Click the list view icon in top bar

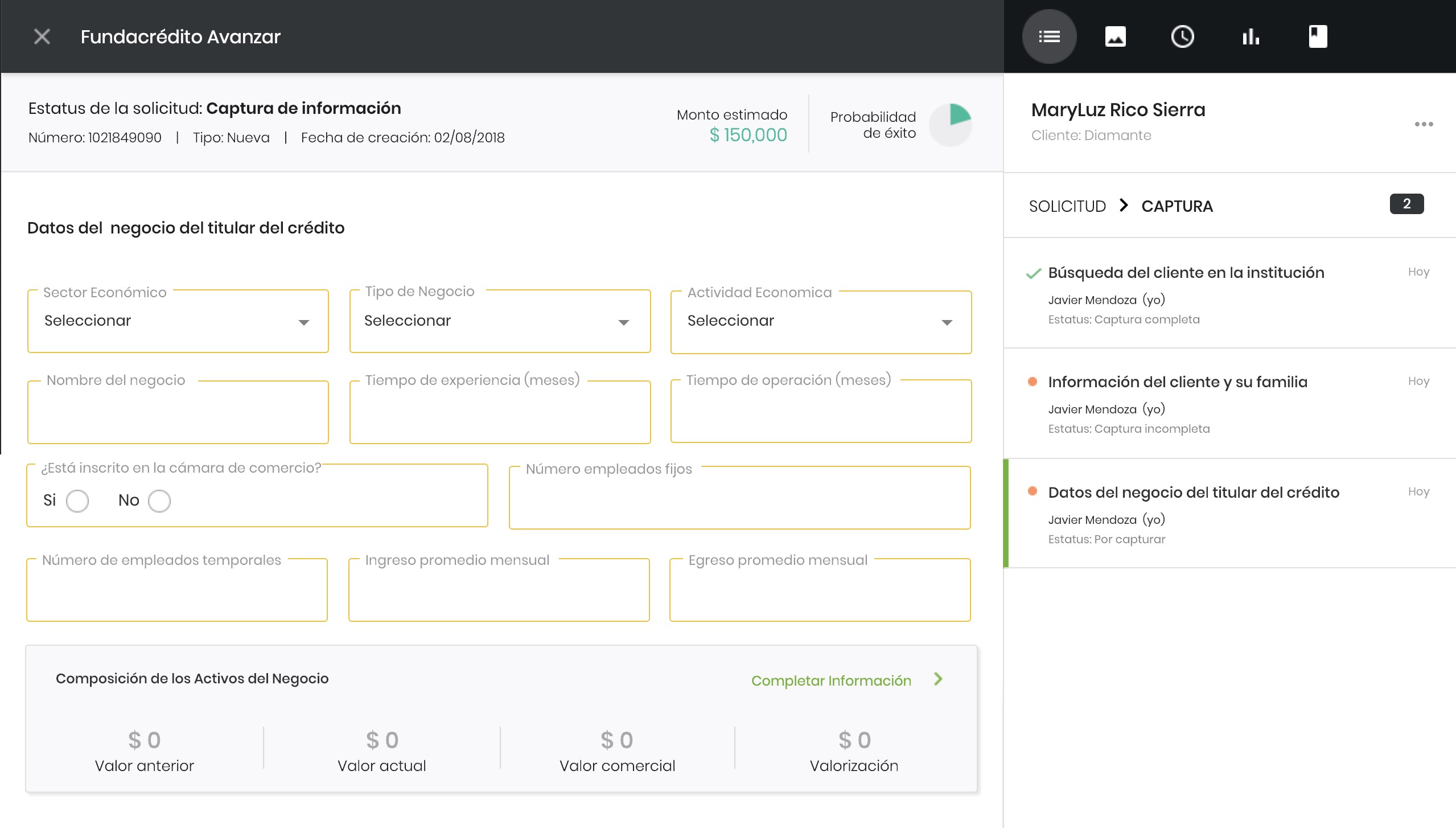(x=1049, y=37)
